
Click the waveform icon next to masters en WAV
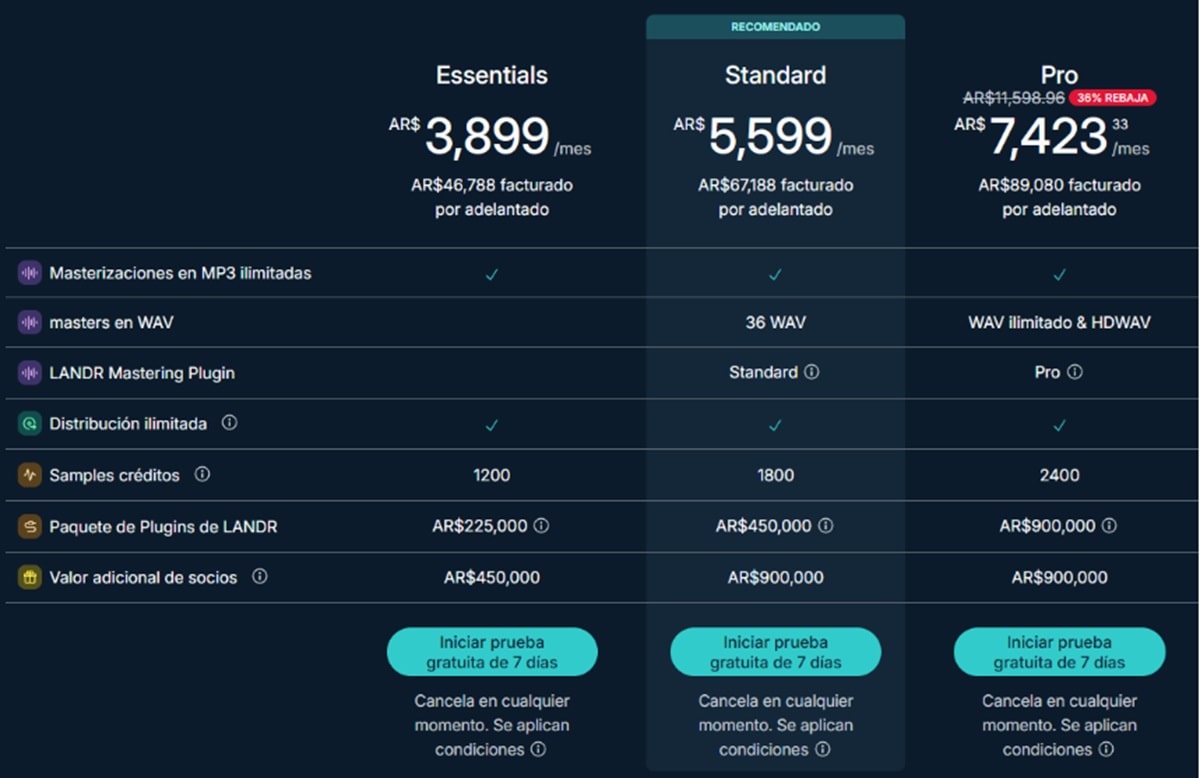(x=30, y=323)
